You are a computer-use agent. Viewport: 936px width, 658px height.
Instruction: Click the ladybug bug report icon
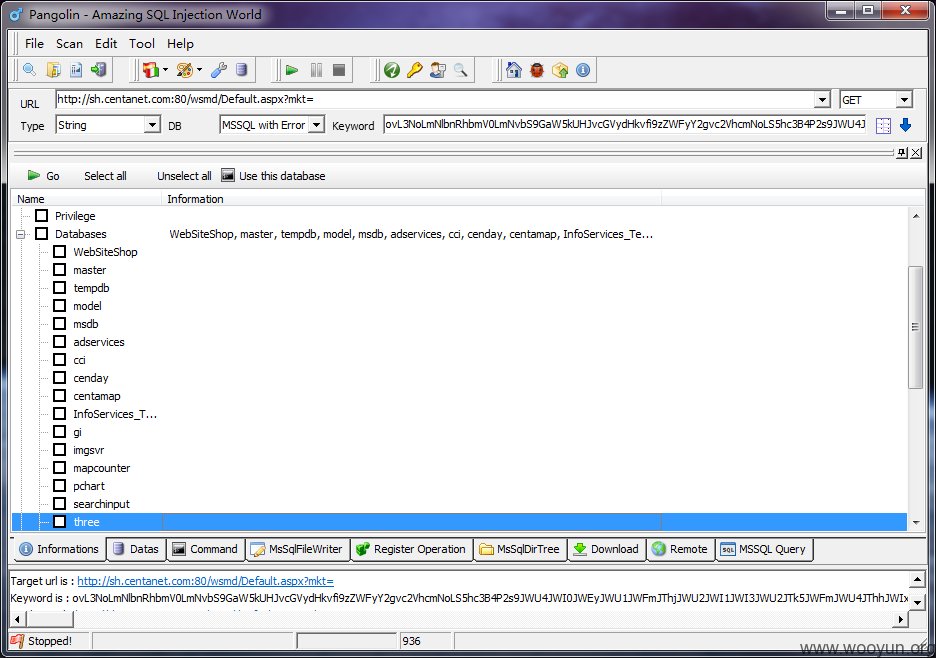(537, 70)
